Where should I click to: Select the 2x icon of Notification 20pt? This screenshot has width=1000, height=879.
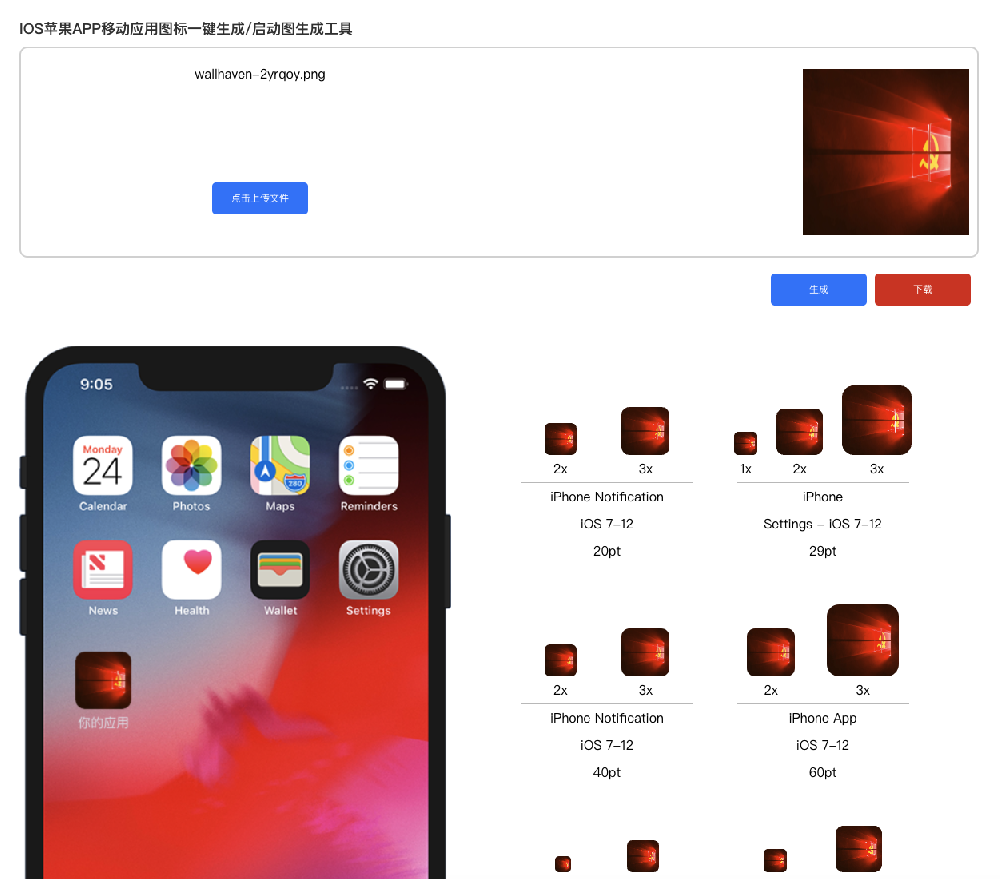(x=561, y=439)
